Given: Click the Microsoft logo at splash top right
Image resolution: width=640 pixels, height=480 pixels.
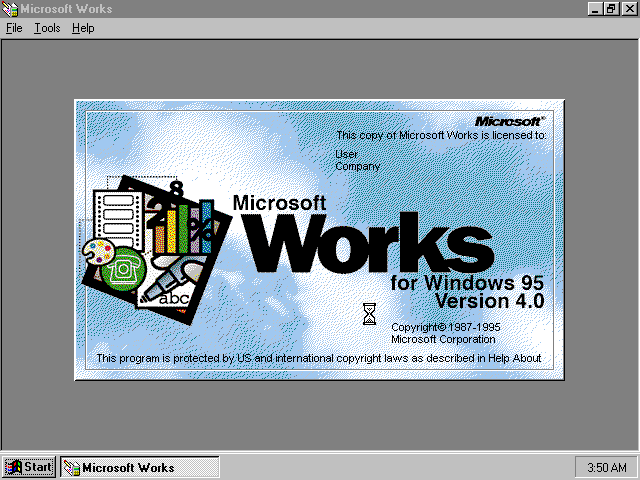Looking at the screenshot, I should click(x=510, y=120).
